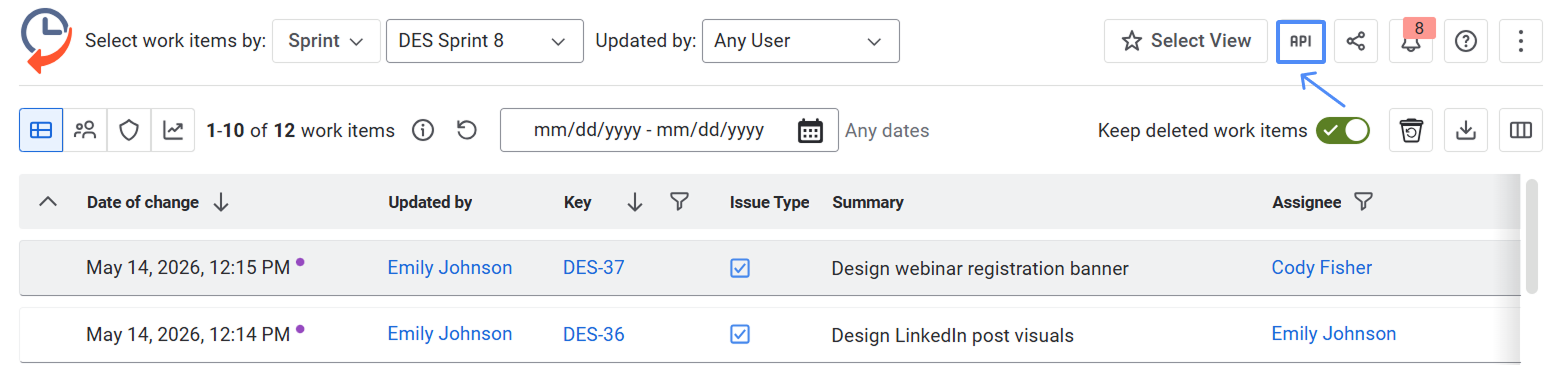Image resolution: width=1556 pixels, height=365 pixels.
Task: Click the refresh icon
Action: [467, 130]
